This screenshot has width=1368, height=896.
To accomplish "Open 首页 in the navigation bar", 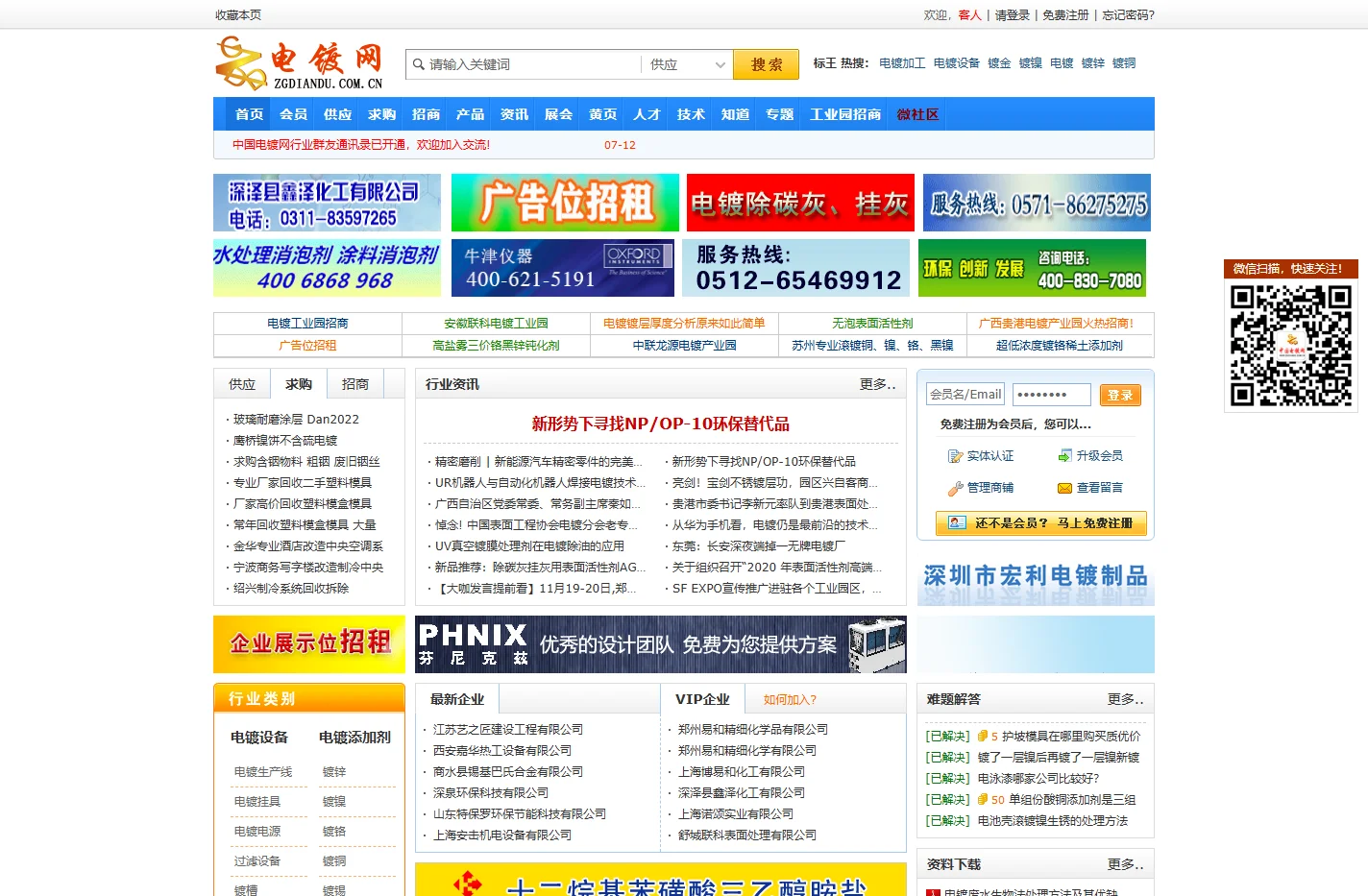I will (249, 114).
